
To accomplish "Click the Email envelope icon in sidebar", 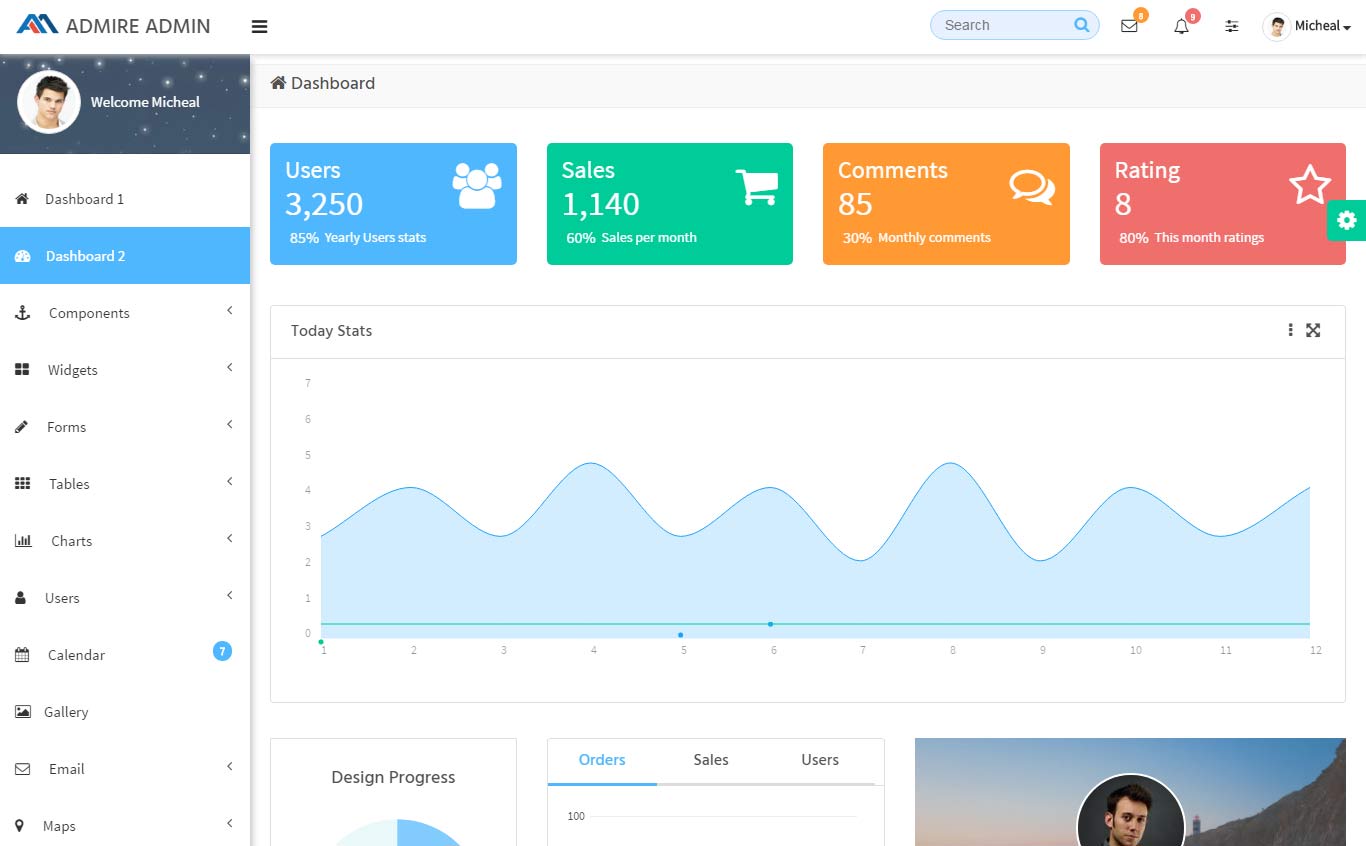I will coord(22,769).
